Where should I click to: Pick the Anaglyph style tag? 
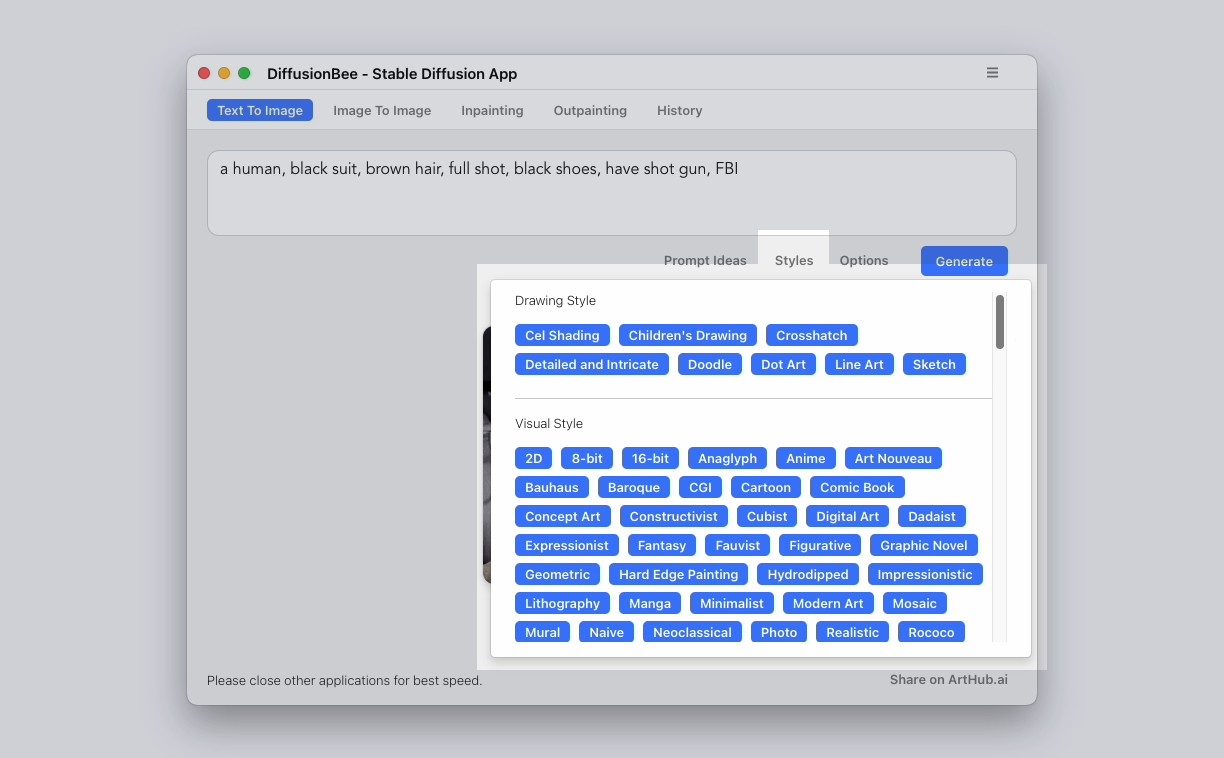point(727,458)
